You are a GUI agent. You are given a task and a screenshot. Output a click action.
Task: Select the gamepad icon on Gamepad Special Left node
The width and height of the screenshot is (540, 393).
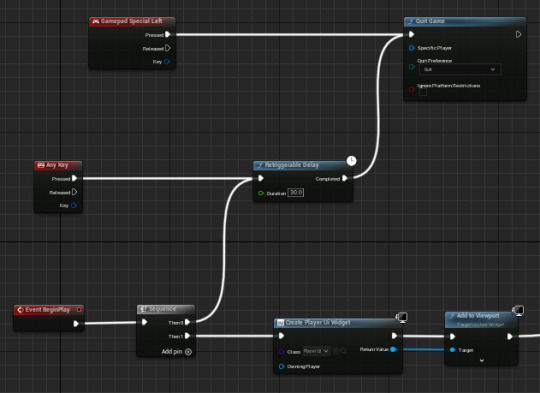95,21
